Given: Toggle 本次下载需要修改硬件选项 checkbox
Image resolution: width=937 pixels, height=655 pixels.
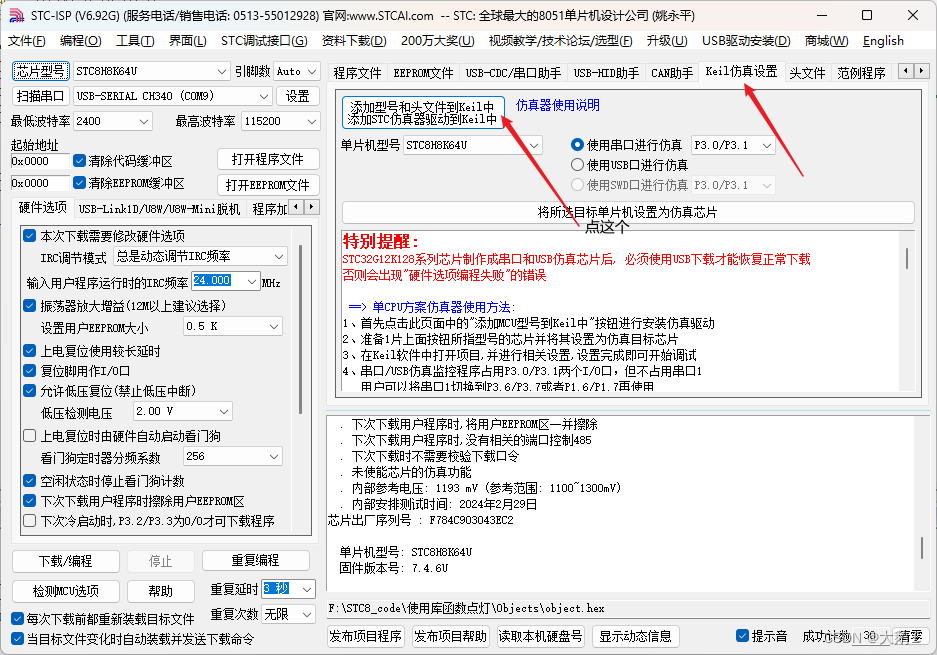Looking at the screenshot, I should (29, 235).
